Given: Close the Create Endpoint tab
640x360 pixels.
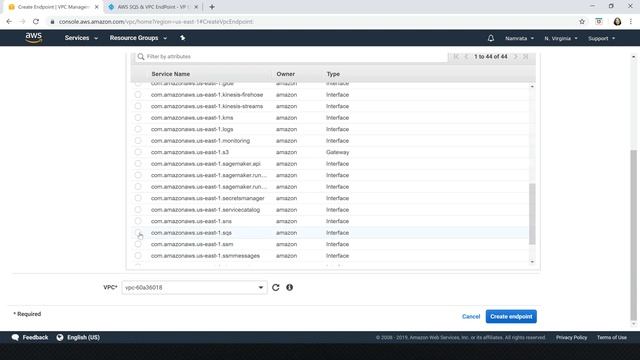Looking at the screenshot, I should coord(97,7).
